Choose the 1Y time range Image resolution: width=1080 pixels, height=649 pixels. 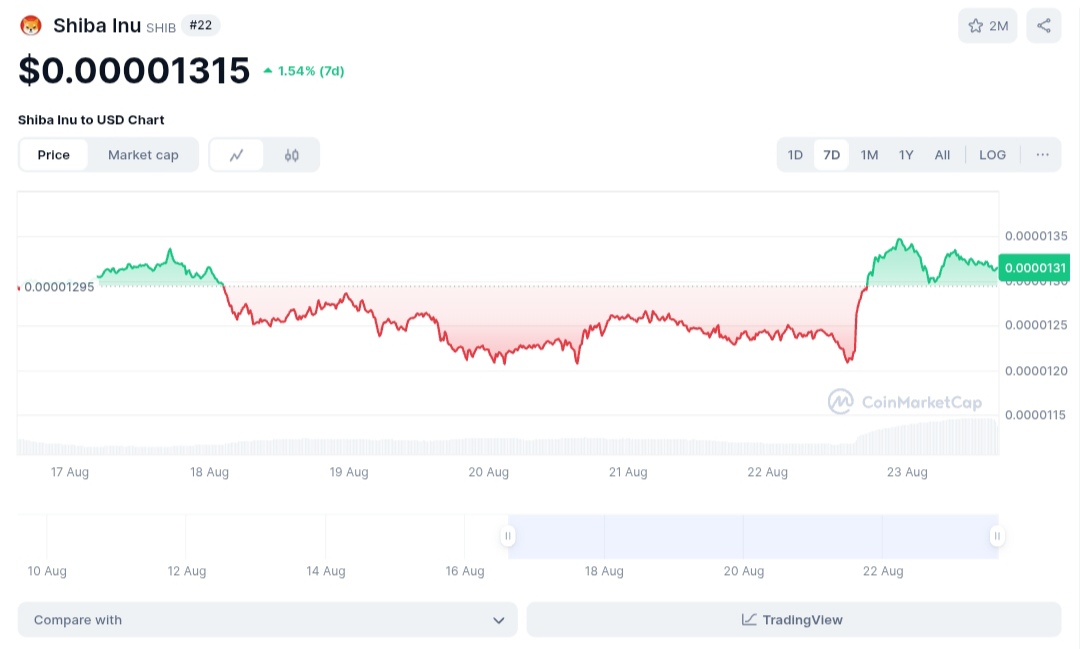[906, 155]
